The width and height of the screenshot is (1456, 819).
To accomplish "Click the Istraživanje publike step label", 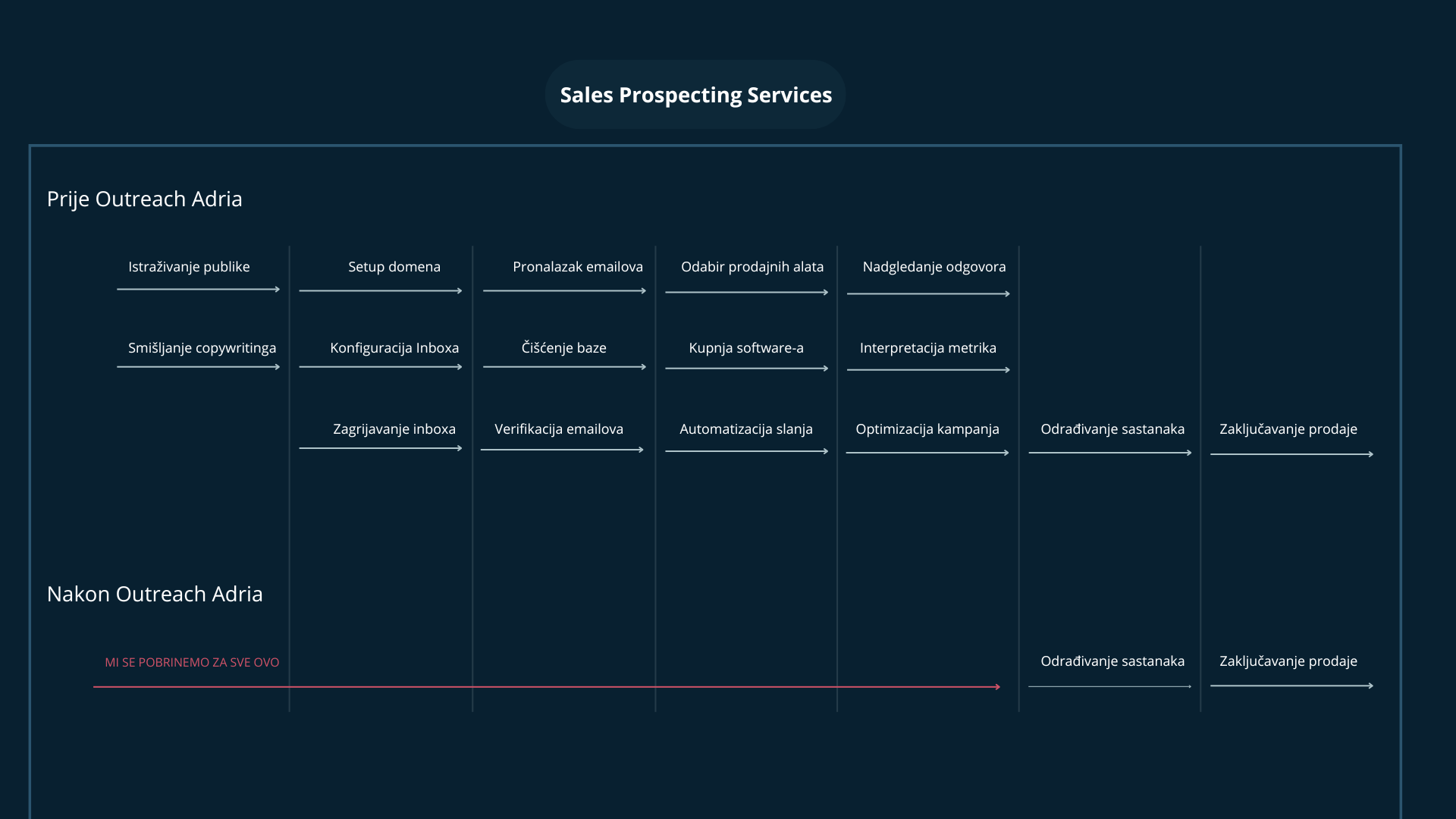I will point(189,267).
